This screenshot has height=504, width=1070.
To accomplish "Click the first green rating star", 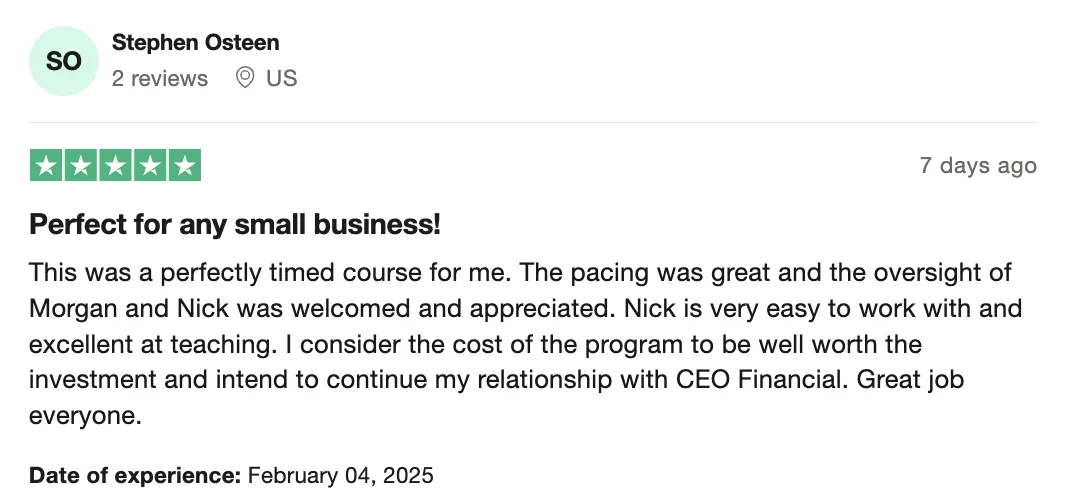I will [x=46, y=166].
